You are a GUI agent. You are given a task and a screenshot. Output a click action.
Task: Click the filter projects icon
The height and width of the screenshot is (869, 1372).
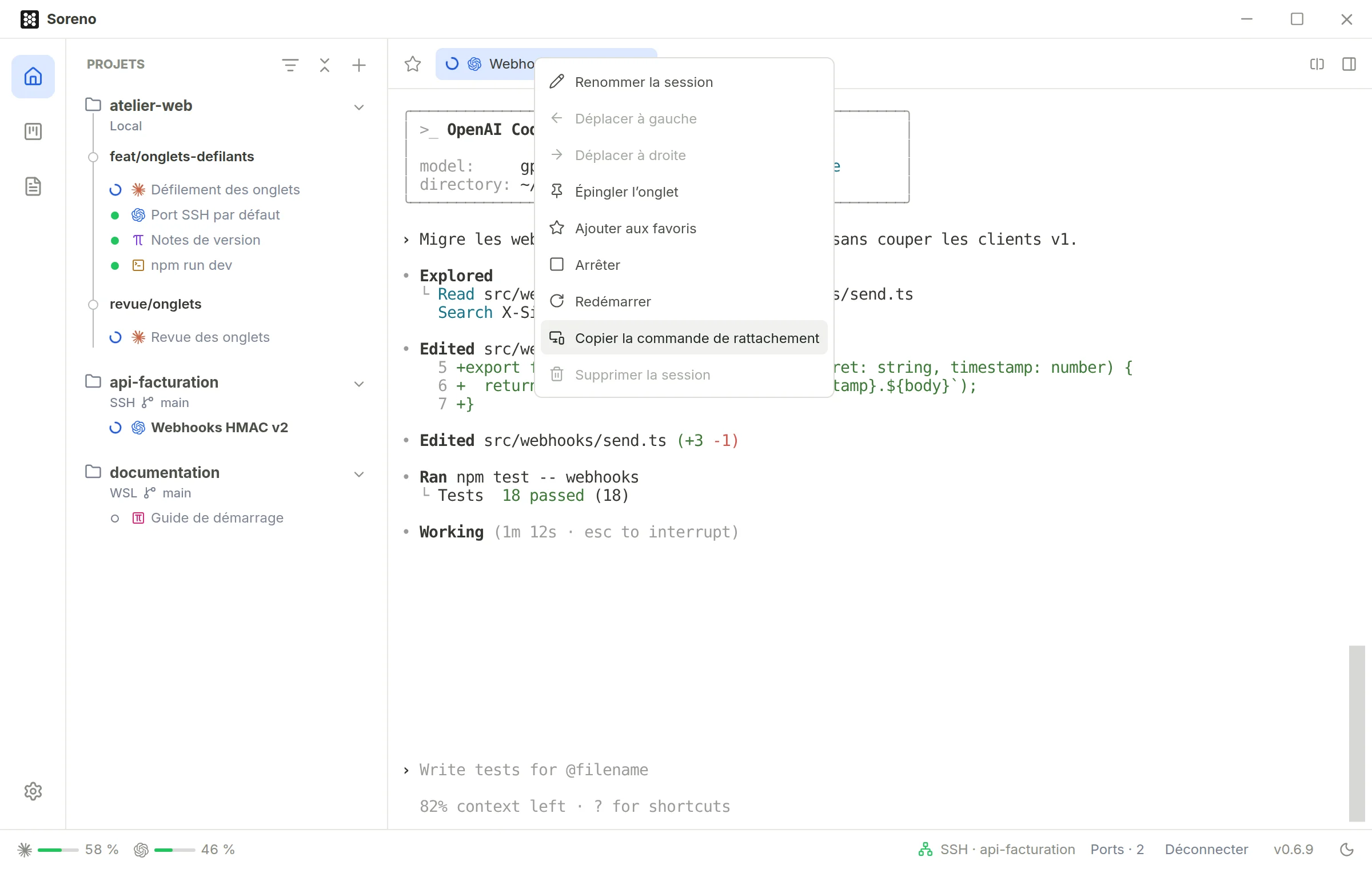point(290,65)
